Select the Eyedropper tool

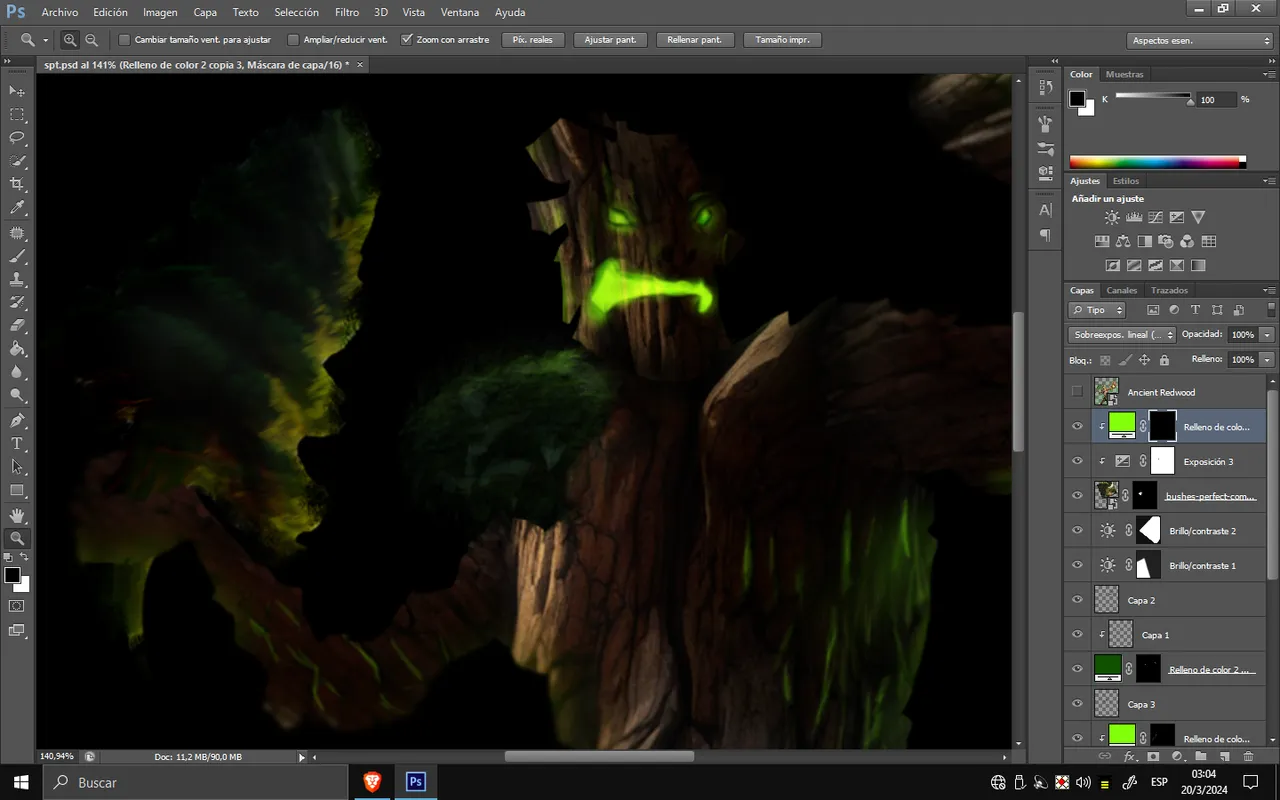click(x=17, y=208)
